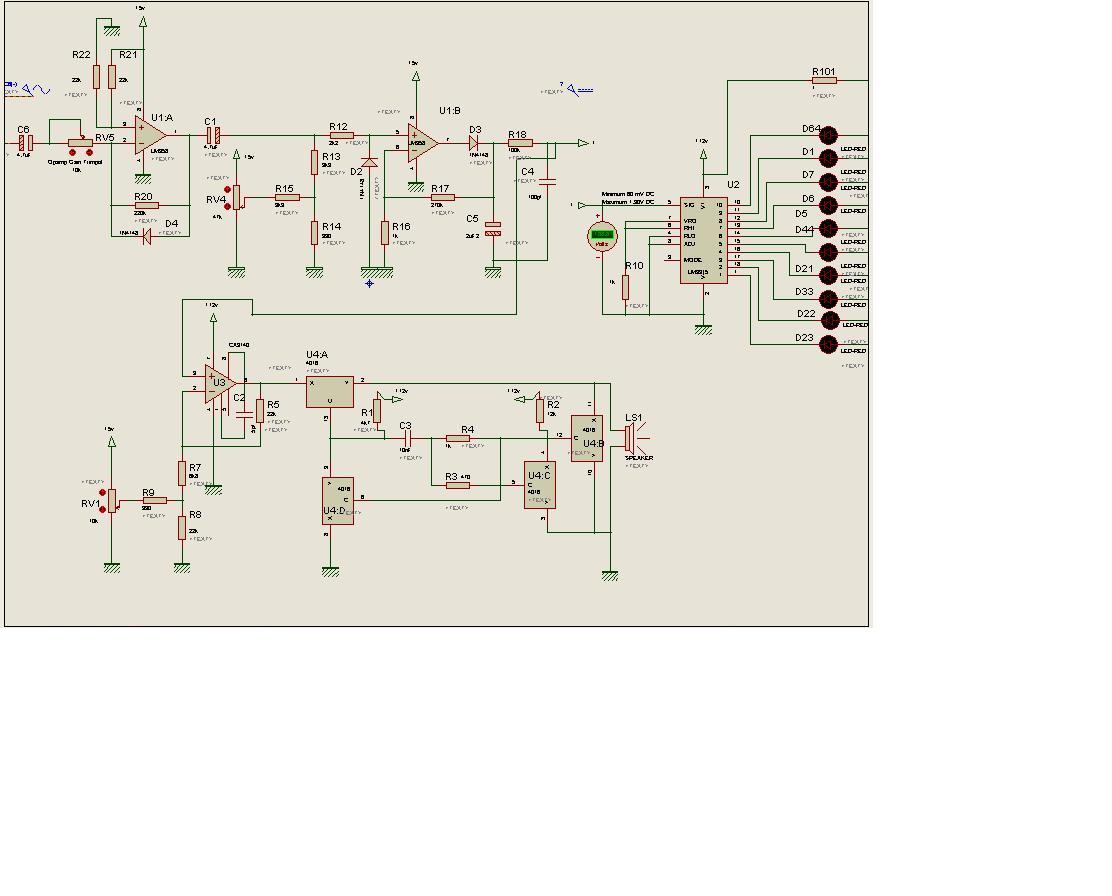Click the LS1 speaker symbol
Viewport: 1112px width, 896px height.
[x=635, y=438]
